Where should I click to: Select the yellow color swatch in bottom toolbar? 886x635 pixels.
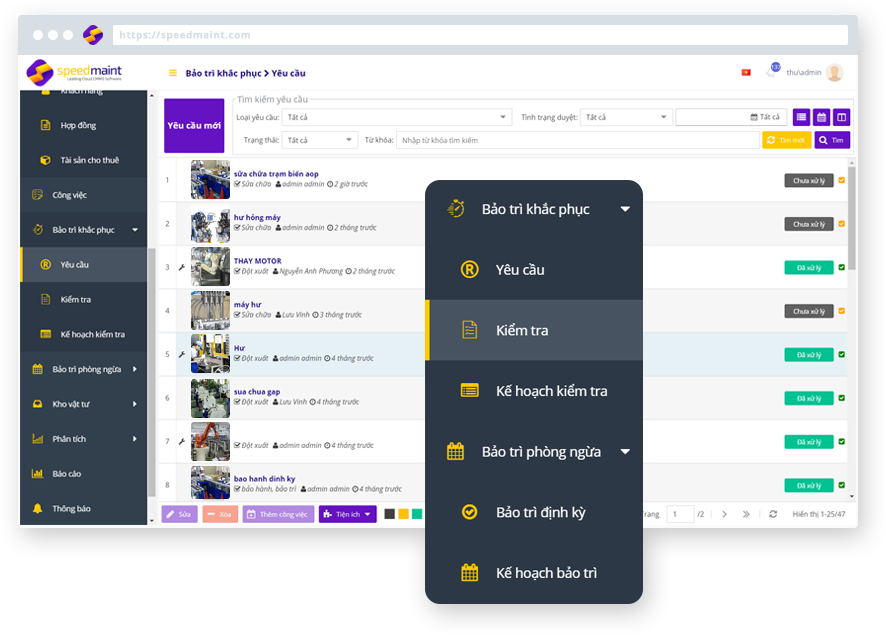403,514
